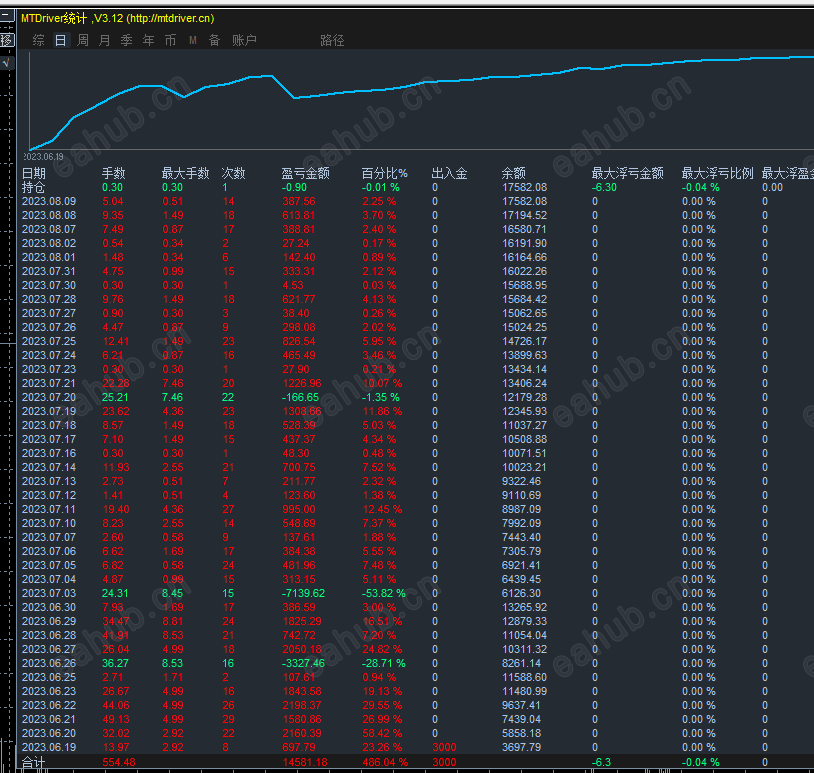This screenshot has height=773, width=814.
Task: Click the 2023.07.10 date cell
Action: click(x=49, y=524)
